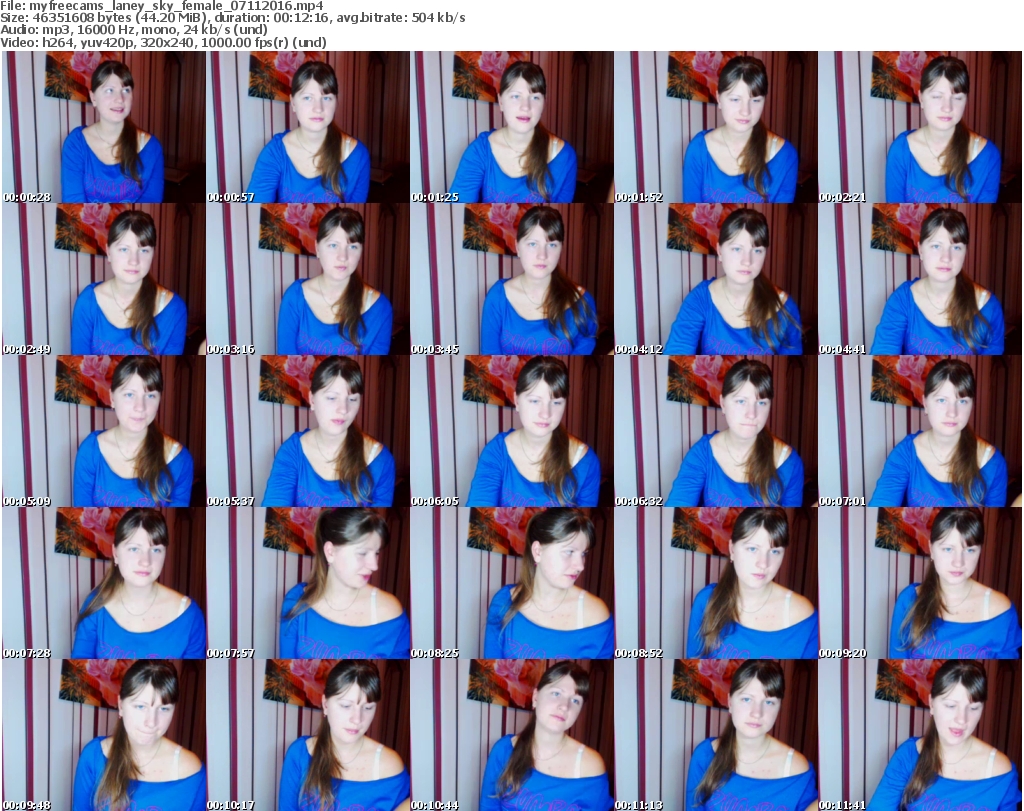Select the thumbnail stamped 00:03:45
Image resolution: width=1024 pixels, height=811 pixels.
(512, 279)
